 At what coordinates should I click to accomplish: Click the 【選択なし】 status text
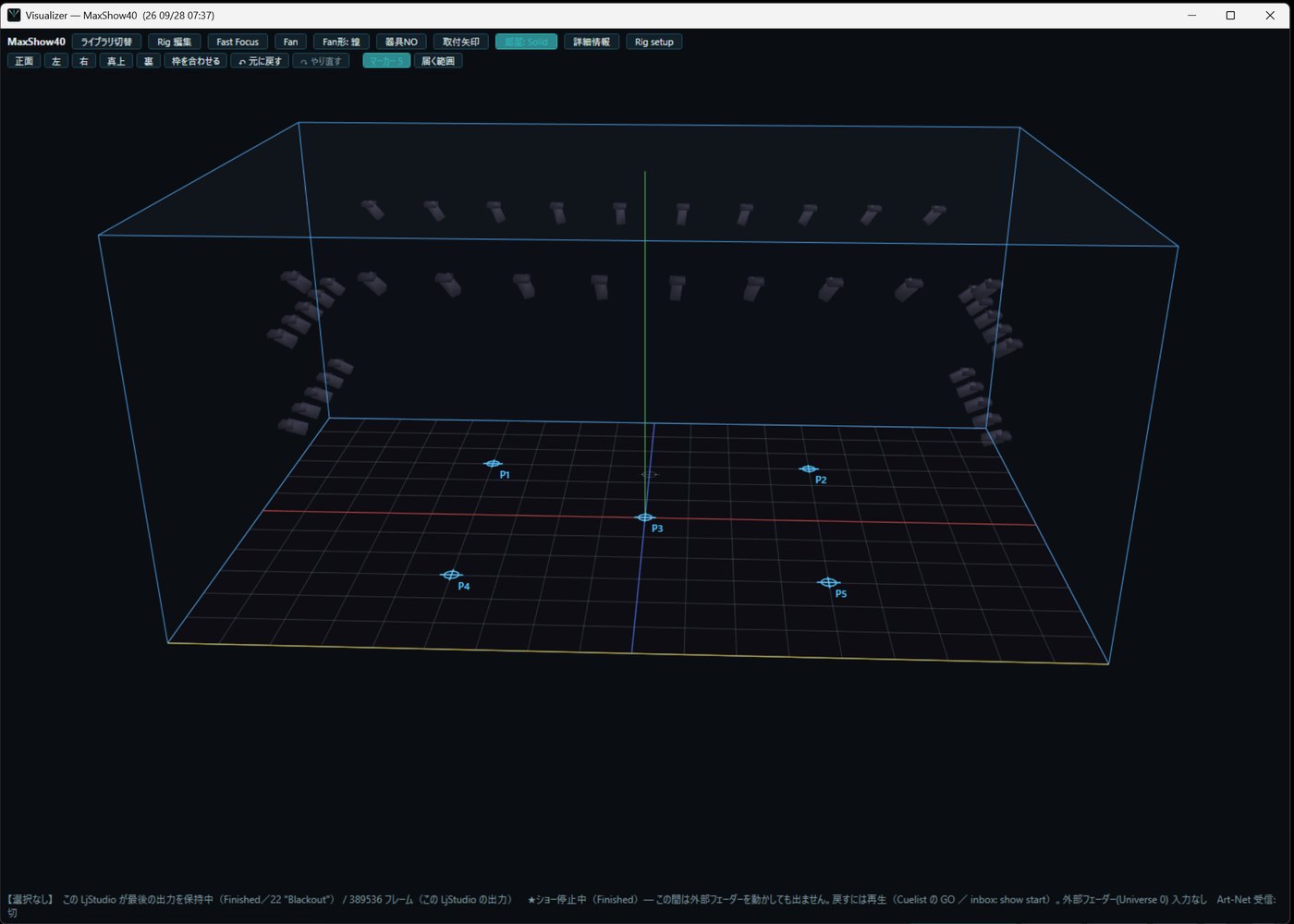(x=31, y=899)
